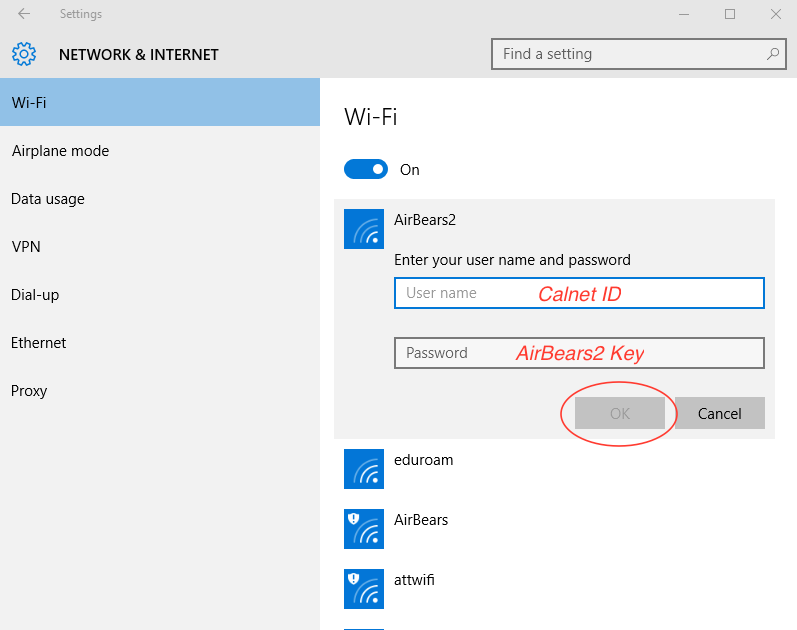Click the eduroam Wi-Fi signal icon

tap(363, 469)
